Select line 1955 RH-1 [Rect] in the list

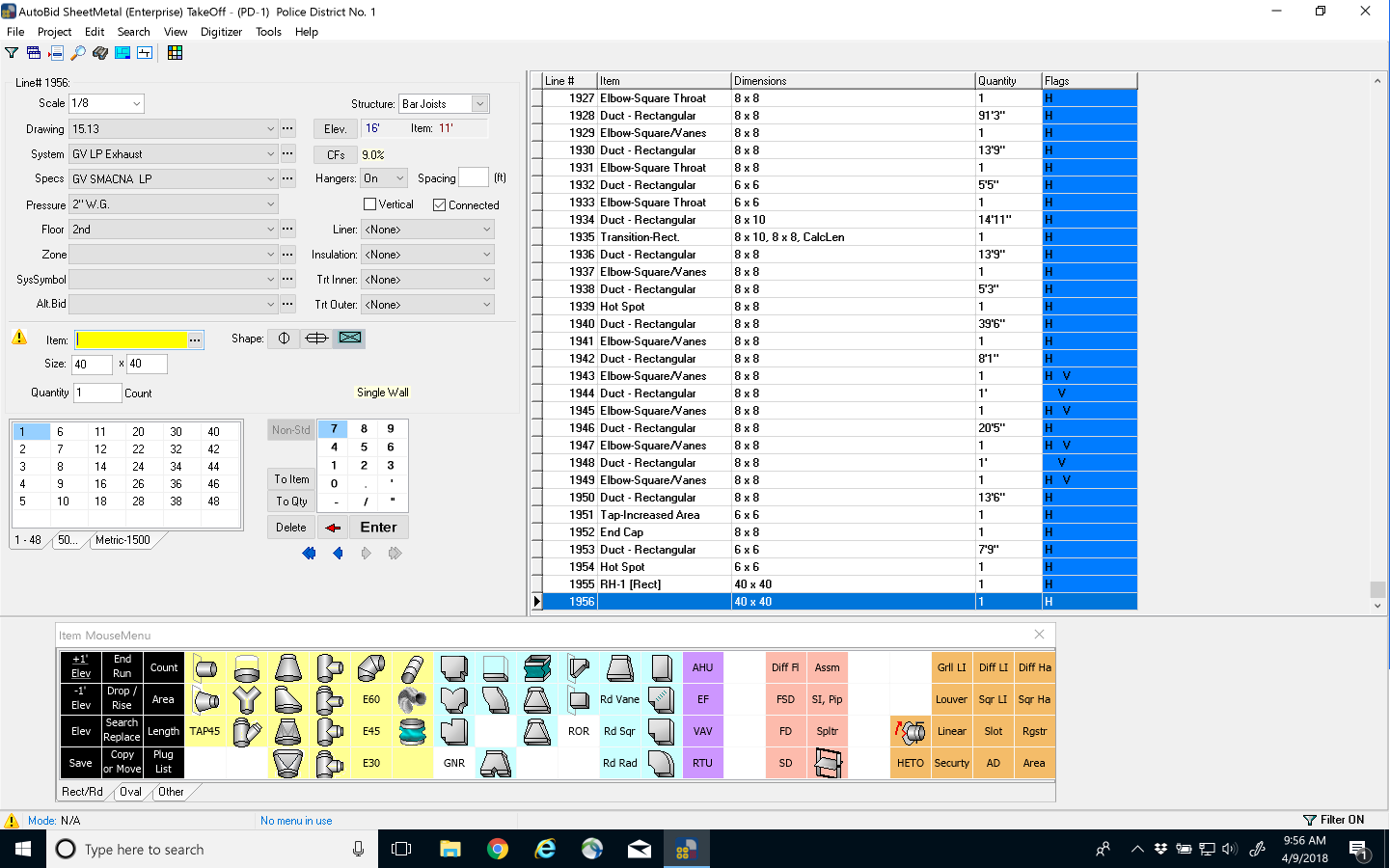(x=666, y=583)
